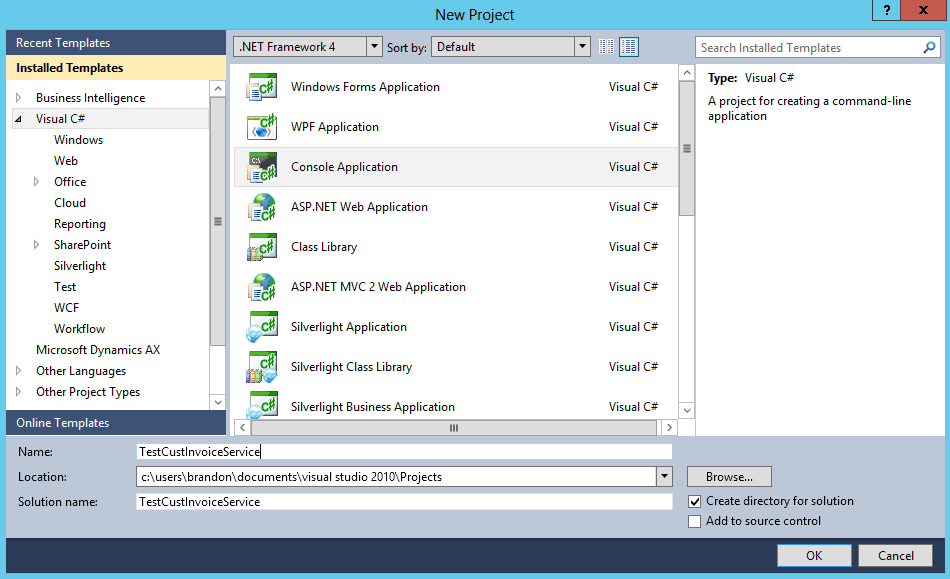Click the Console Application template icon
This screenshot has height=579, width=950.
262,167
